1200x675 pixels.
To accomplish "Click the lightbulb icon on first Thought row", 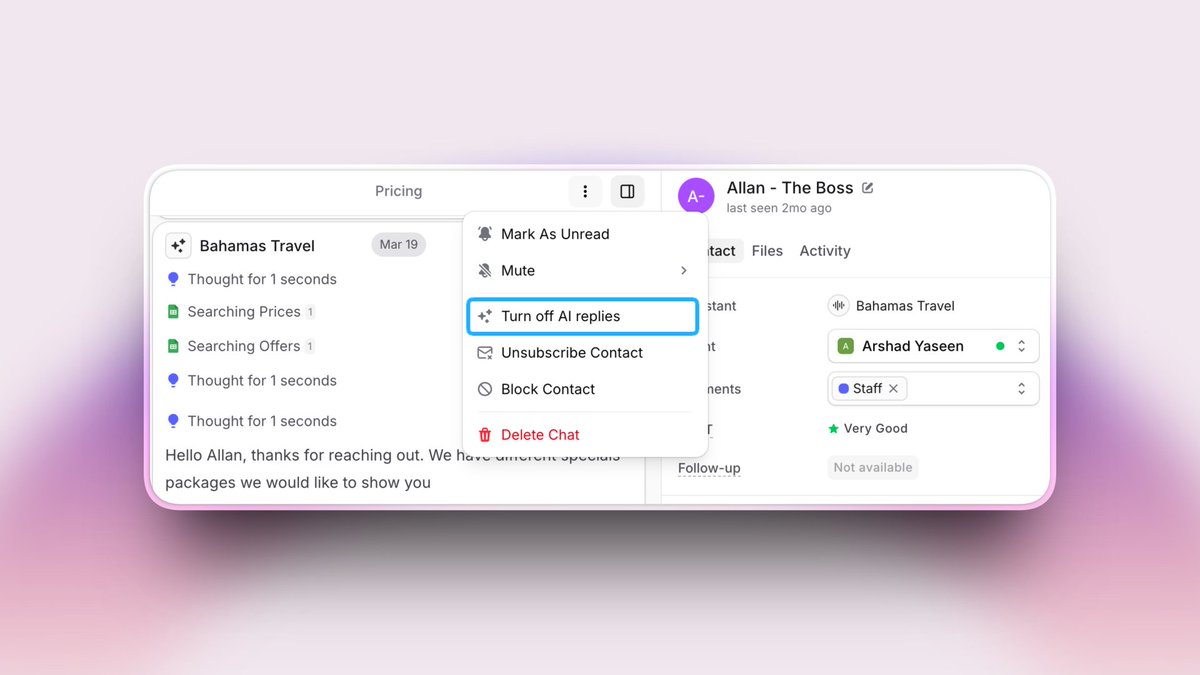I will click(x=173, y=279).
